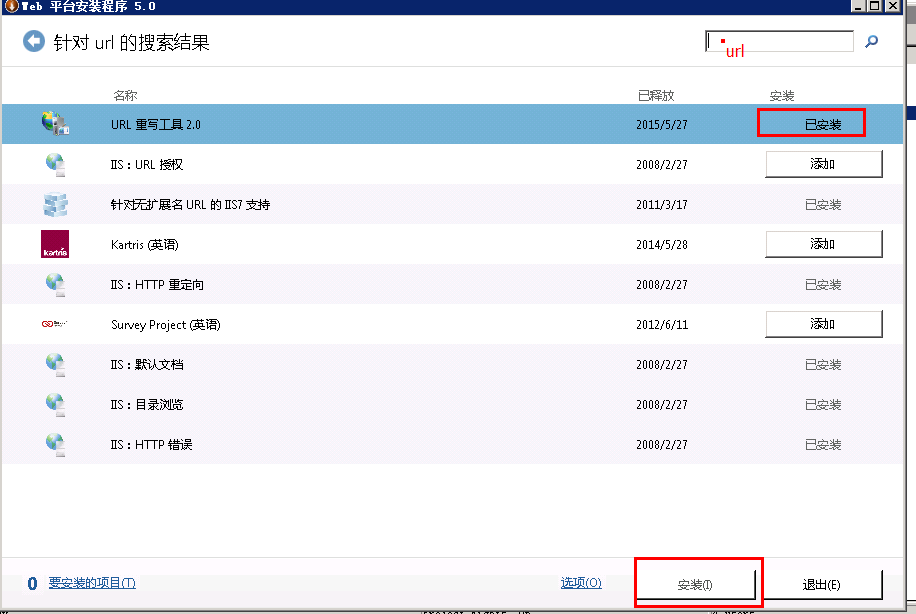Click the 名称 column header

click(x=126, y=95)
